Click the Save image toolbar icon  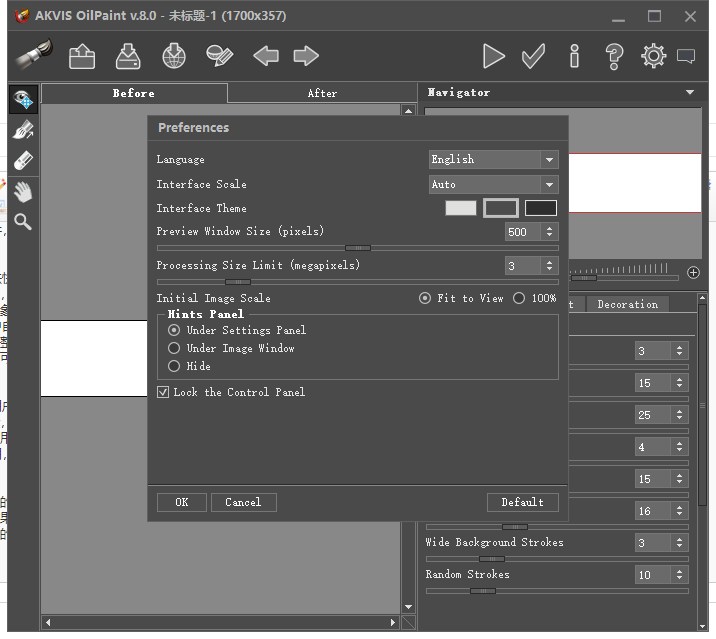pyautogui.click(x=128, y=56)
